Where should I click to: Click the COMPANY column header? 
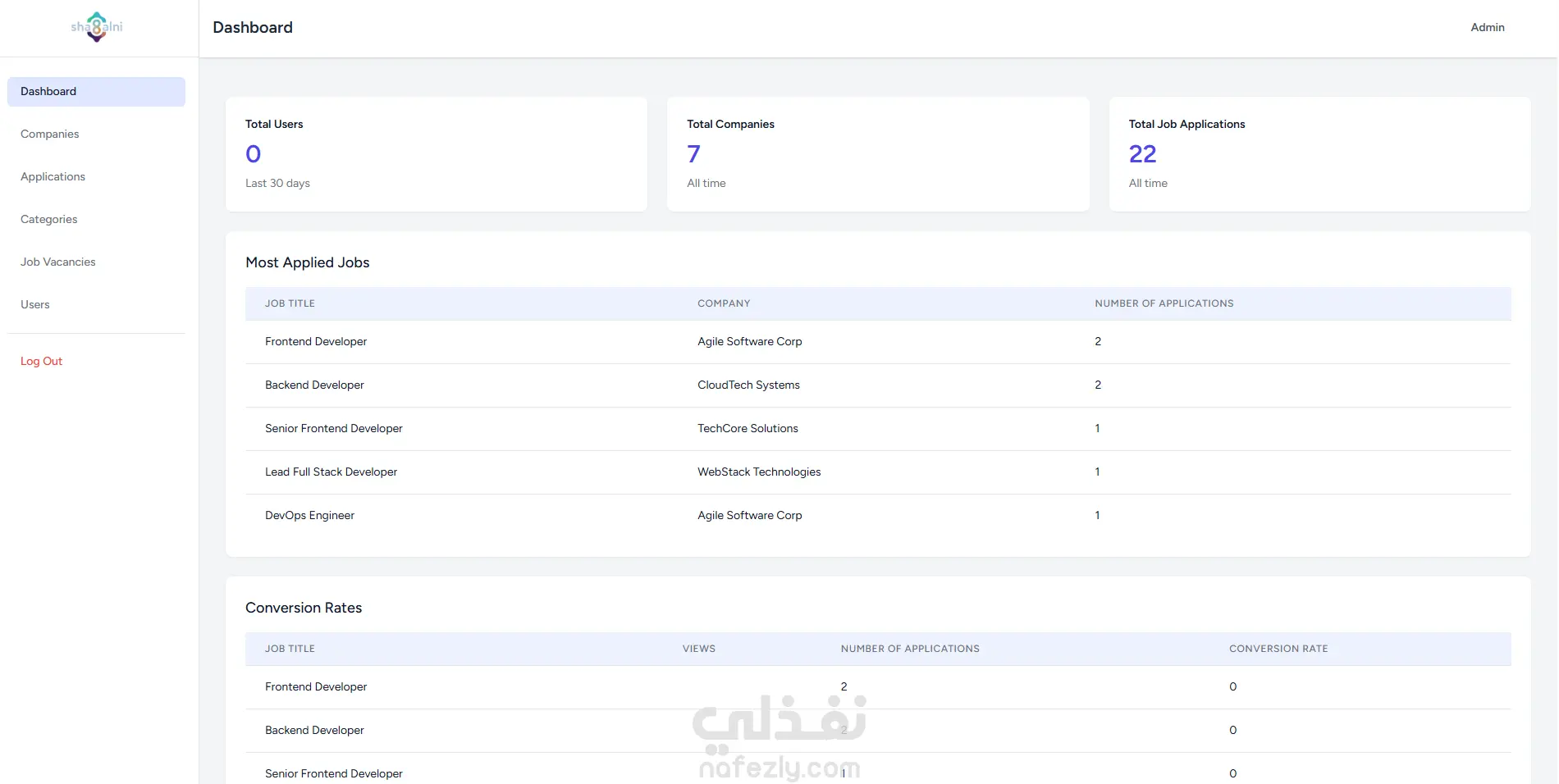point(724,303)
